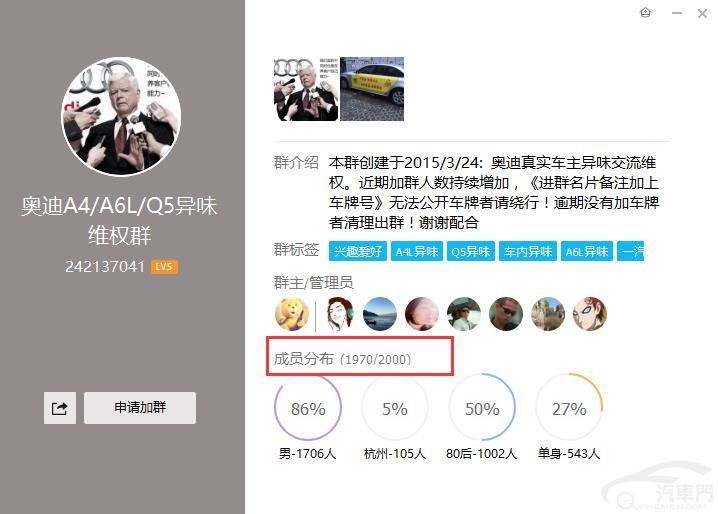Select the A4L异味 group tag
This screenshot has height=514, width=718.
tap(417, 252)
